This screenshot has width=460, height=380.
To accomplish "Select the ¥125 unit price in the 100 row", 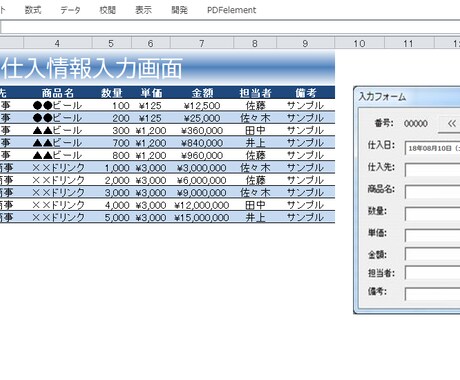I will pyautogui.click(x=151, y=106).
